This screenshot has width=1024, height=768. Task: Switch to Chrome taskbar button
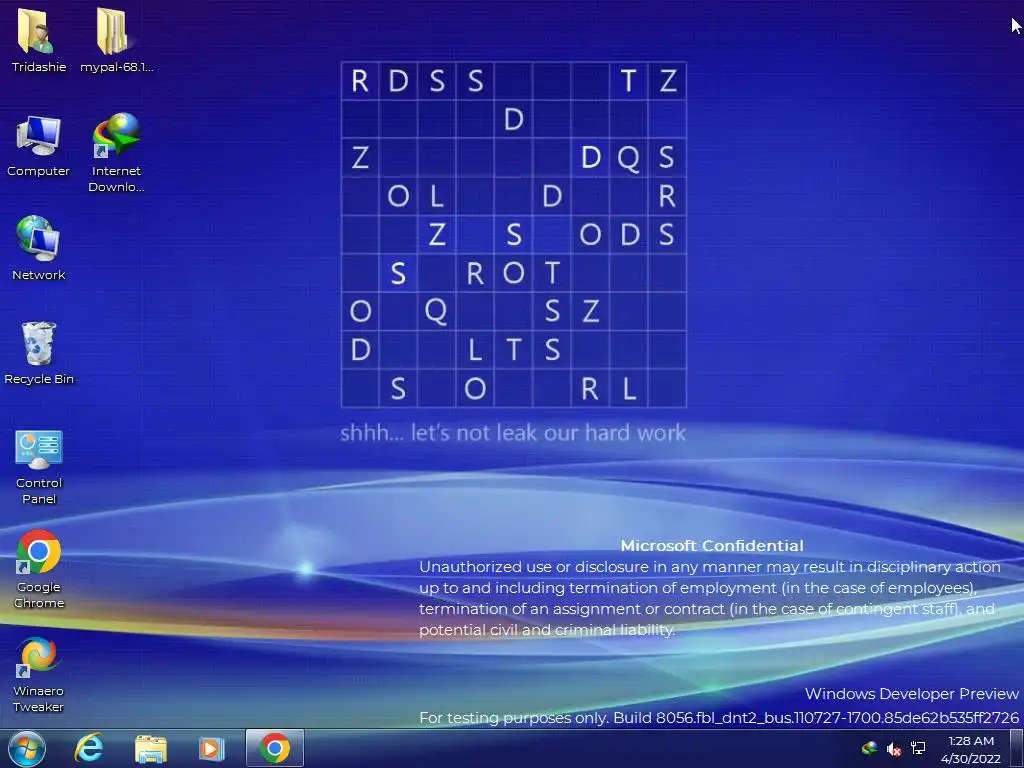click(275, 748)
